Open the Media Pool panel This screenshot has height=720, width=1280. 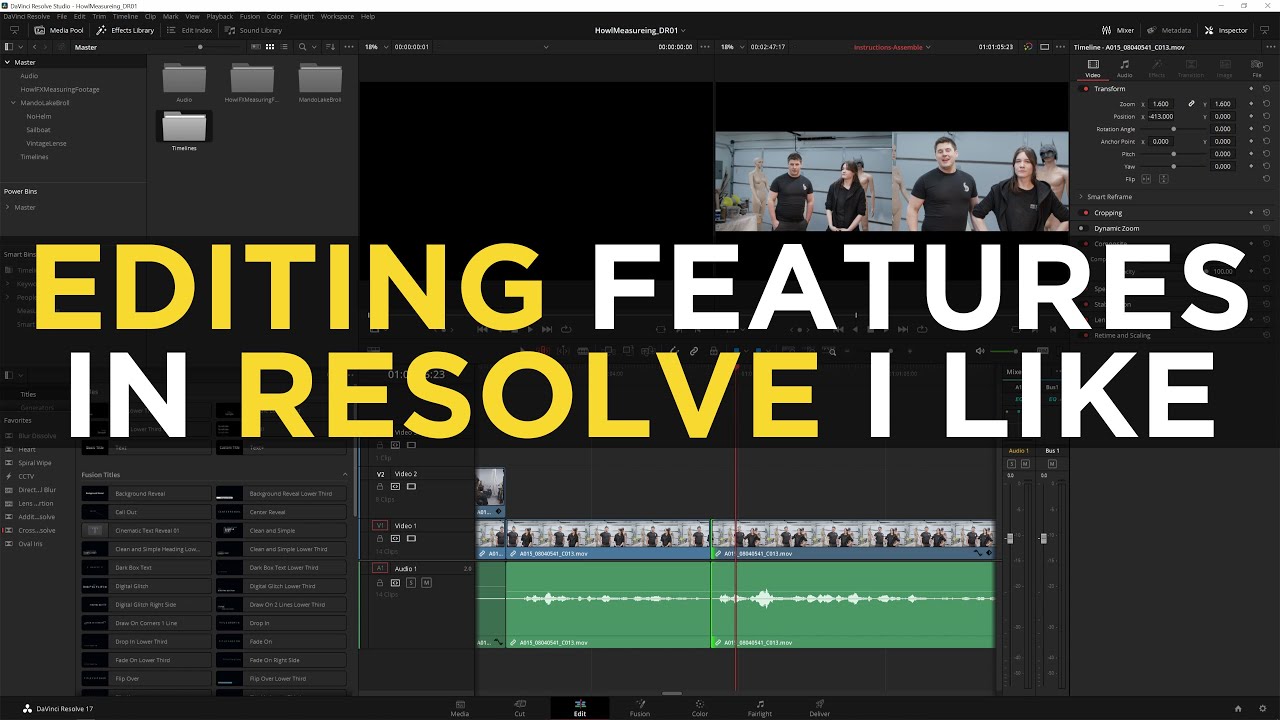(x=59, y=30)
